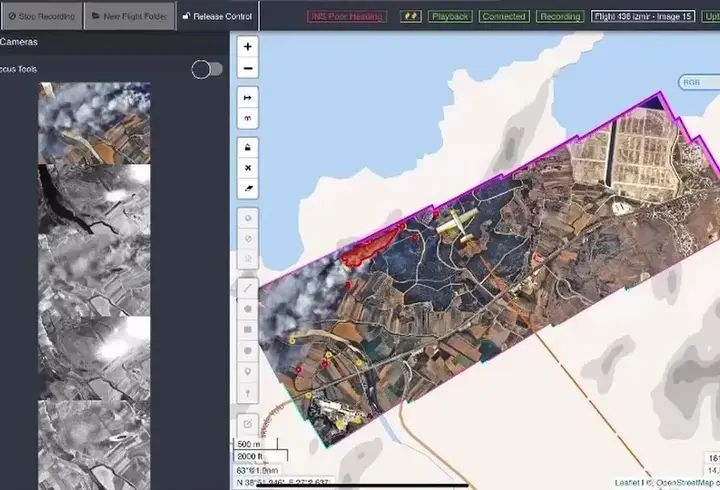Click the X clear icon in map toolbar
The width and height of the screenshot is (720, 490).
(248, 168)
